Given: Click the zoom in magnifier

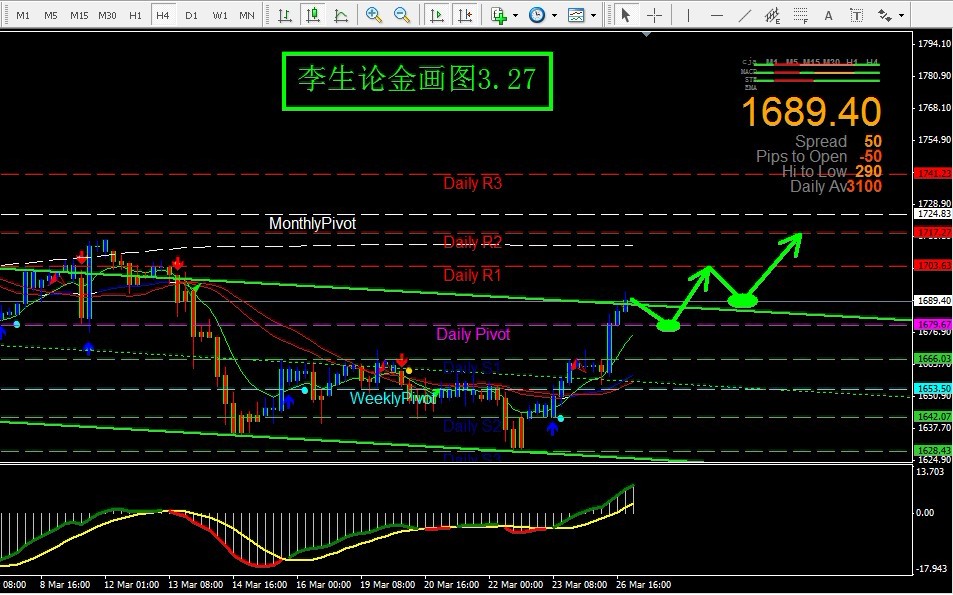Looking at the screenshot, I should [x=374, y=15].
